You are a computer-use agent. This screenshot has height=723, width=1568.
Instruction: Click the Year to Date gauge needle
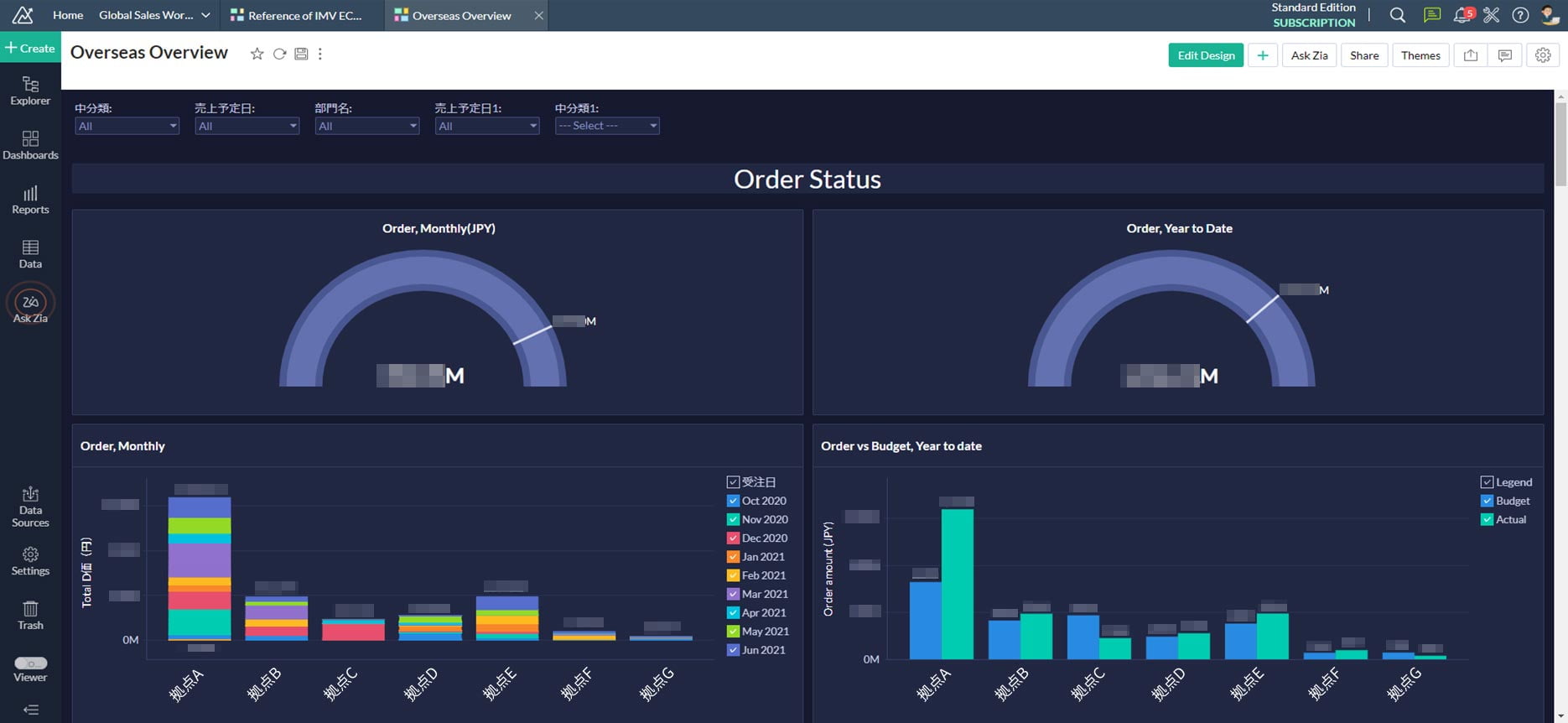pyautogui.click(x=1262, y=309)
